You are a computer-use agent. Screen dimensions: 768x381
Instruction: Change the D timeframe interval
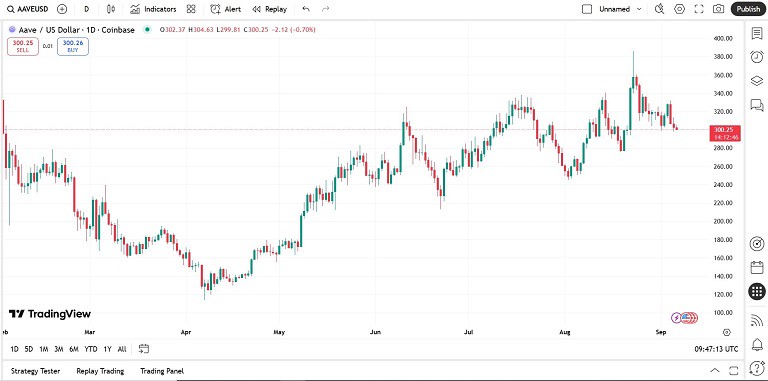[87, 9]
